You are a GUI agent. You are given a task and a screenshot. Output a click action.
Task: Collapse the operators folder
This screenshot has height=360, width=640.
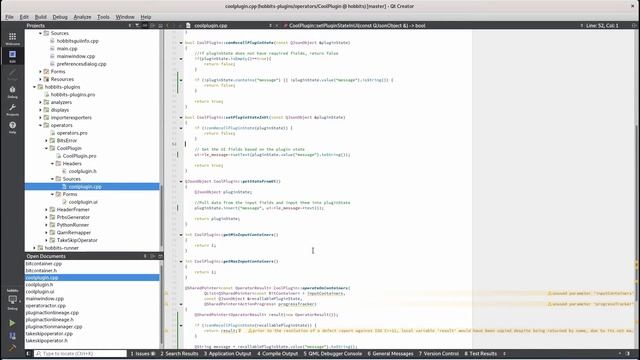(x=40, y=125)
